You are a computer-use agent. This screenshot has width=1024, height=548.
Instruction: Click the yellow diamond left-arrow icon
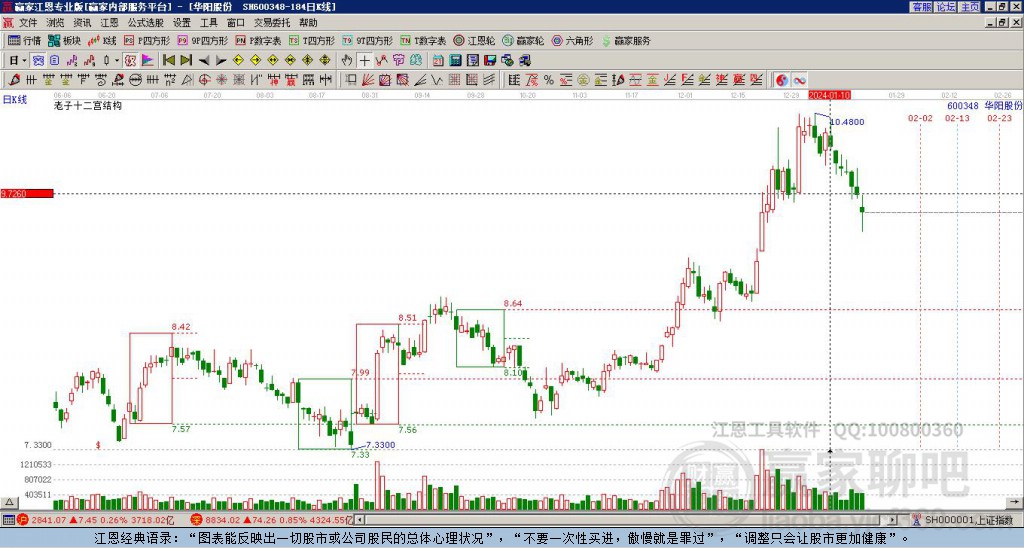(238, 60)
